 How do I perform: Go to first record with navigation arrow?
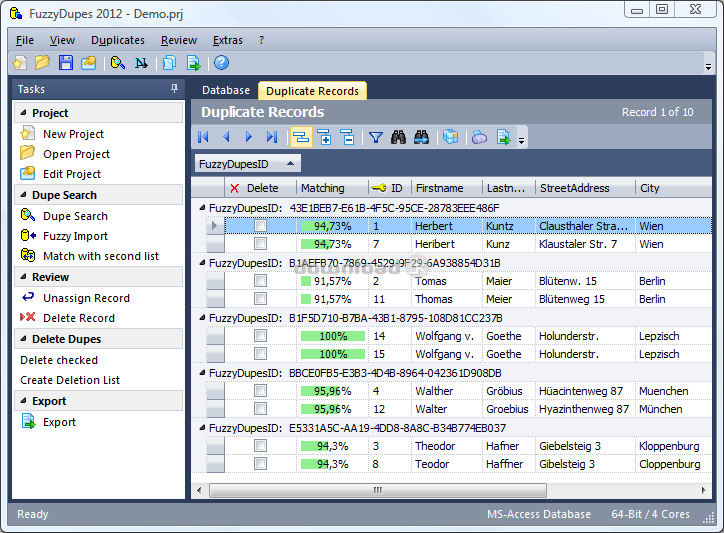203,137
